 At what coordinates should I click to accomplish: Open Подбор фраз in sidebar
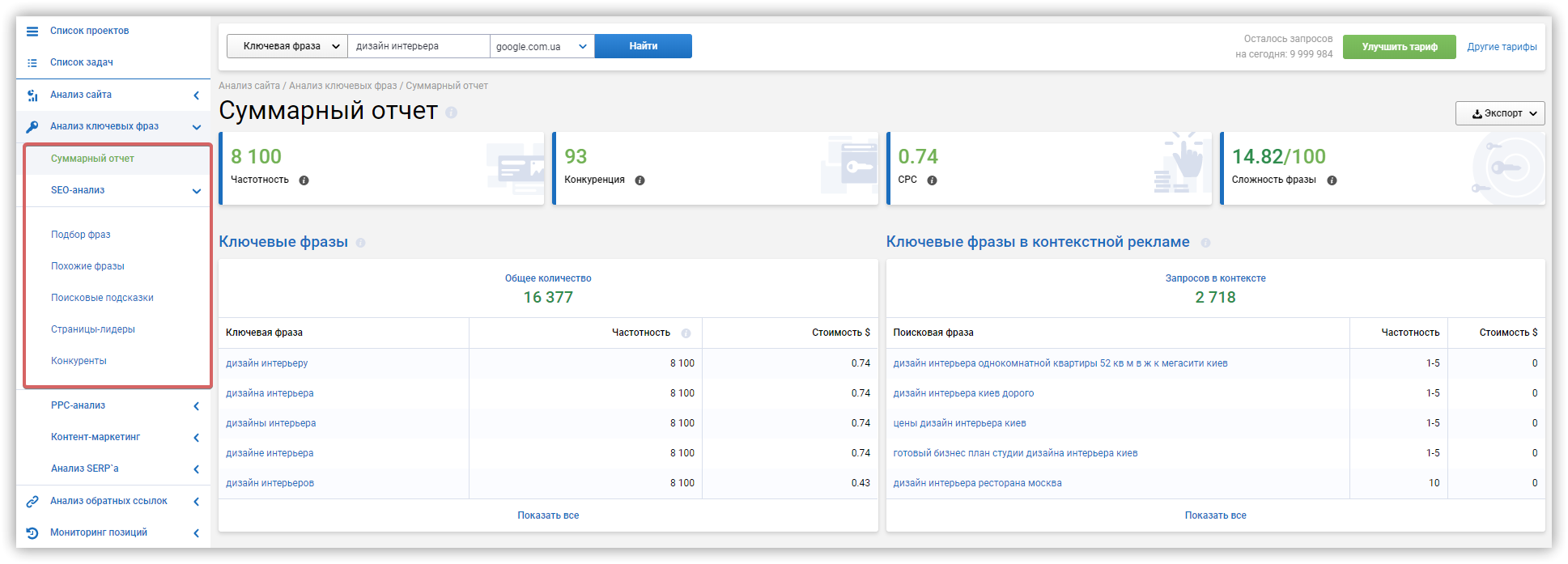click(81, 235)
